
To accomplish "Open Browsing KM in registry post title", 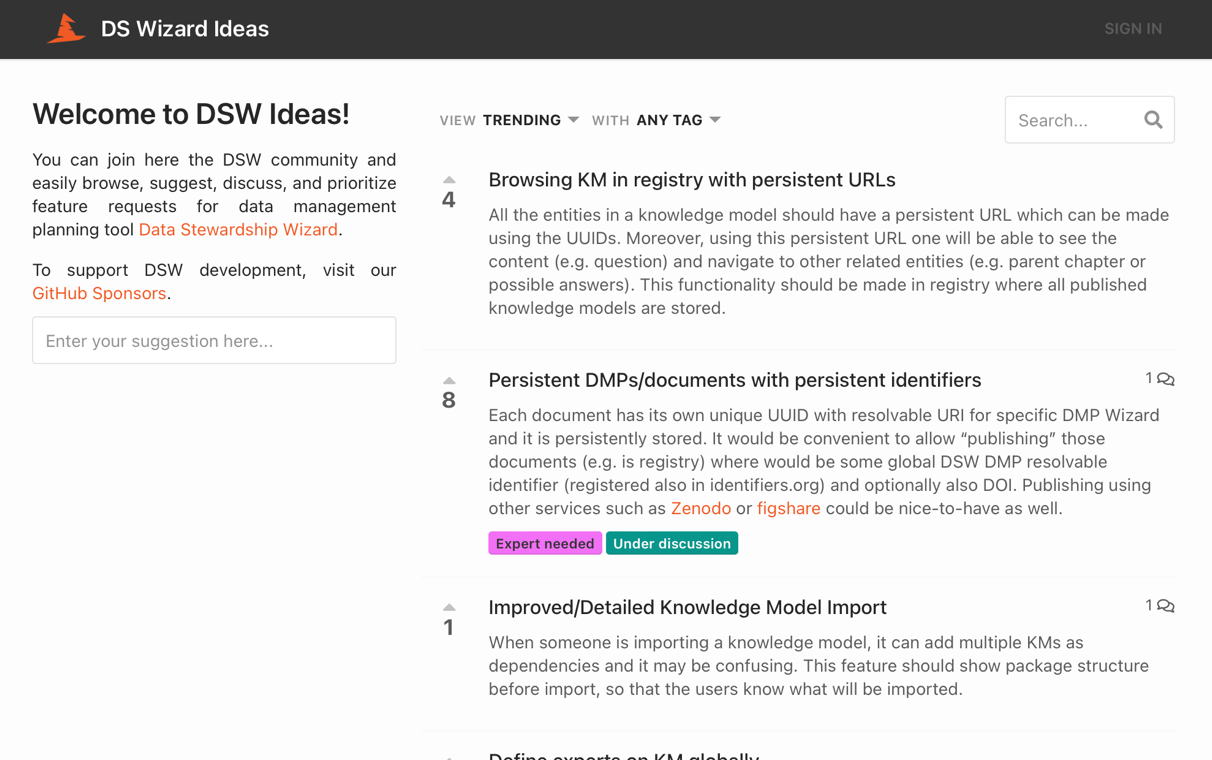I will click(691, 180).
